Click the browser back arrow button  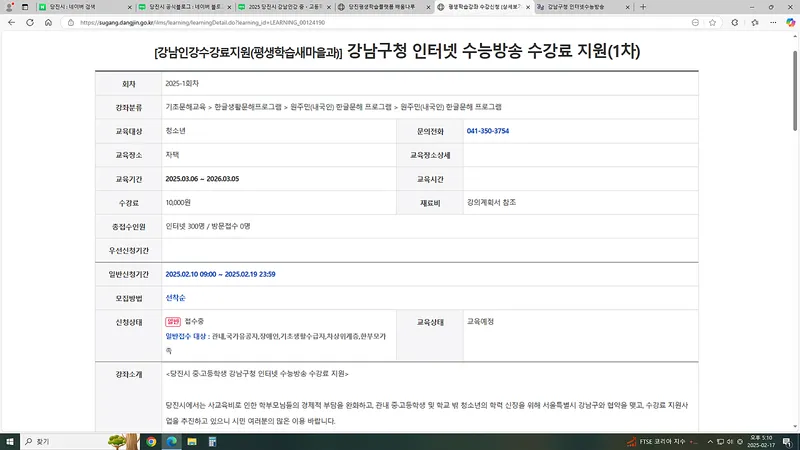(x=13, y=22)
